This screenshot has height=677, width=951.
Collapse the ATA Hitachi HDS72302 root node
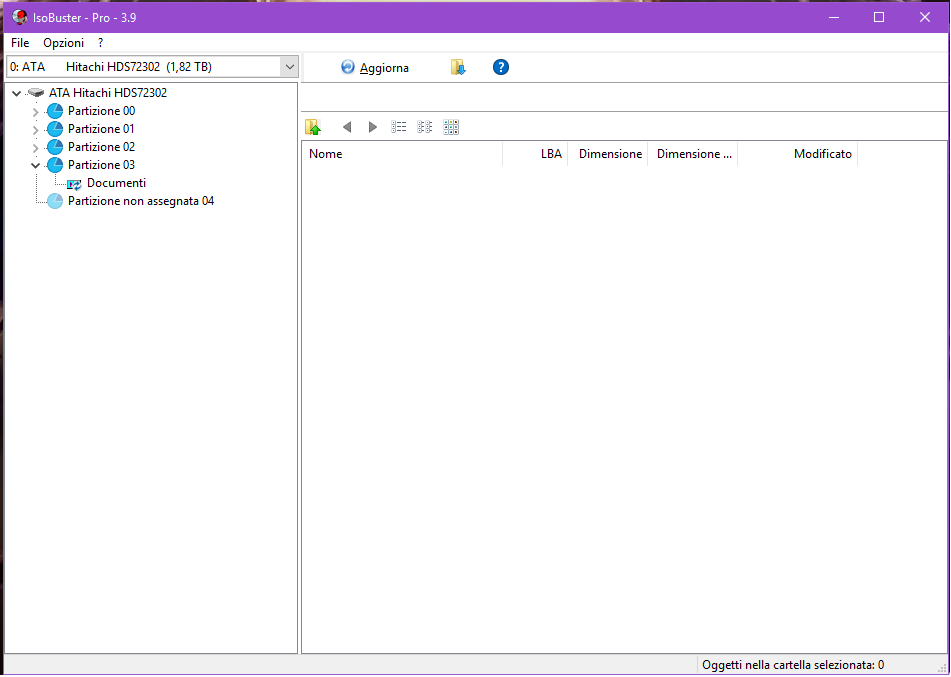[x=17, y=94]
